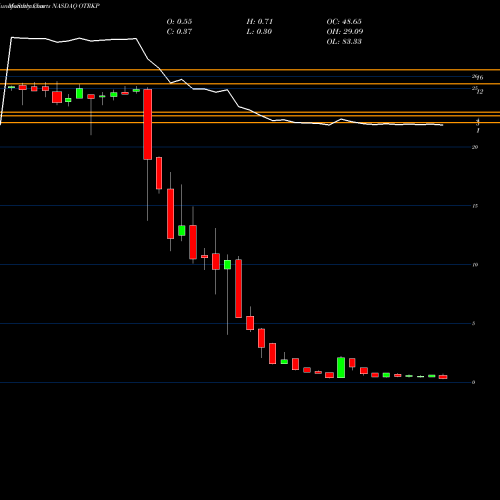This screenshot has width=500, height=500.
Task: Select the high value H: 0.71
Action: pyautogui.click(x=260, y=22)
